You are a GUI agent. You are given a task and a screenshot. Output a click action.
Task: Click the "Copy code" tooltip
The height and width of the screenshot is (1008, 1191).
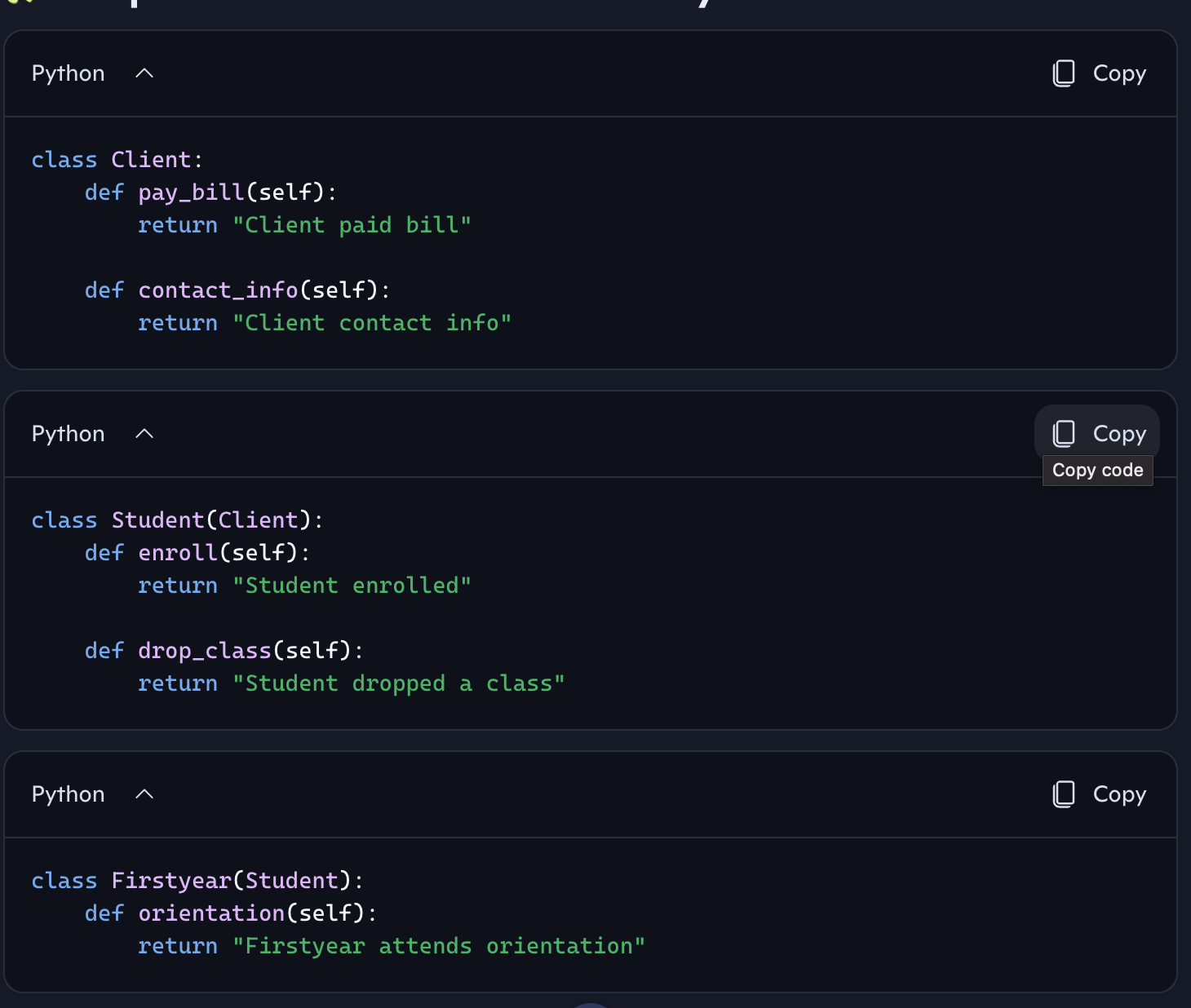point(1097,471)
